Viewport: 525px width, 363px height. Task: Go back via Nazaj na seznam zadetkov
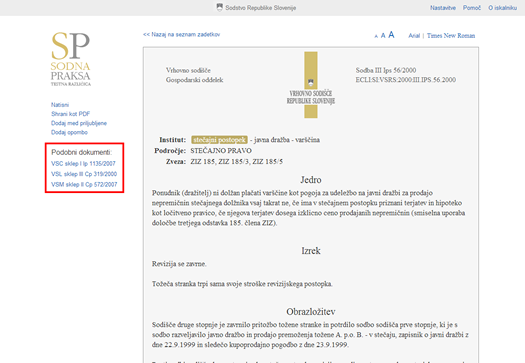click(x=181, y=34)
